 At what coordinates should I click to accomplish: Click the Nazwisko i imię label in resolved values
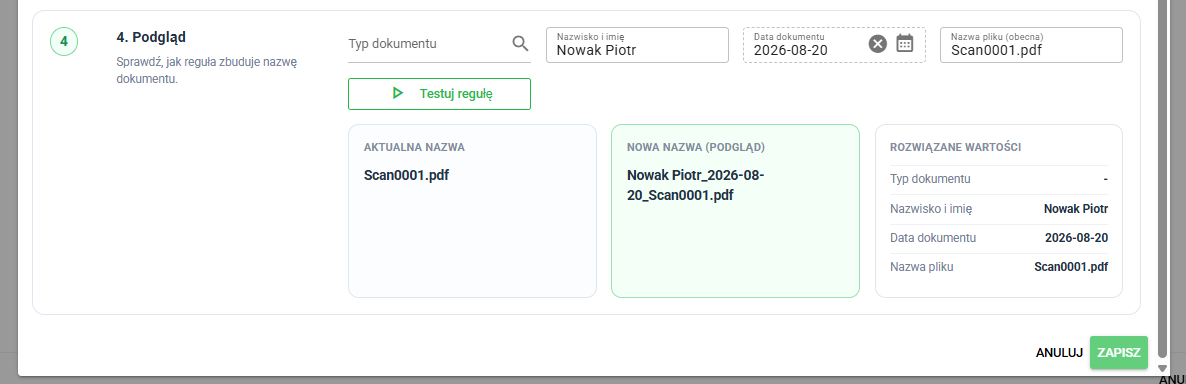[x=931, y=209]
